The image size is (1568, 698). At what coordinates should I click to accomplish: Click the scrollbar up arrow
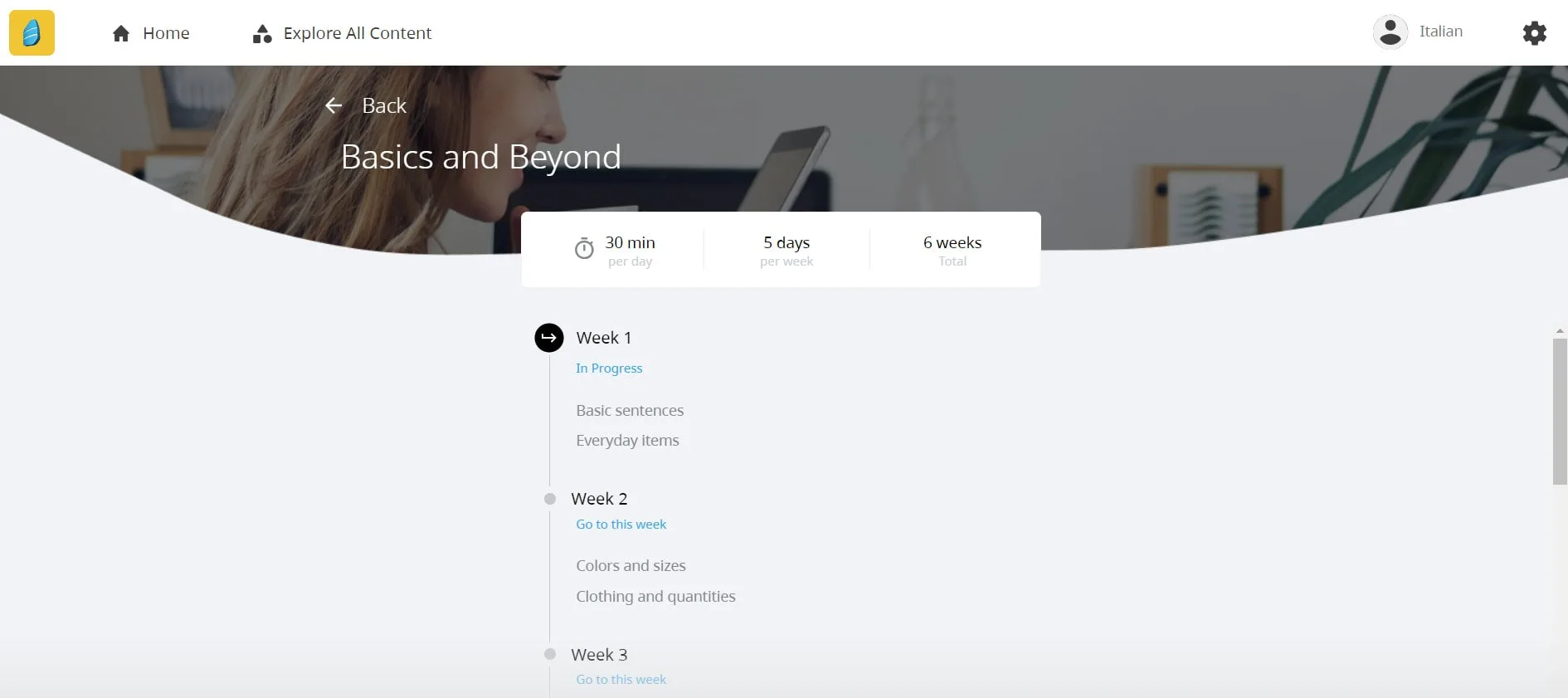[1560, 331]
